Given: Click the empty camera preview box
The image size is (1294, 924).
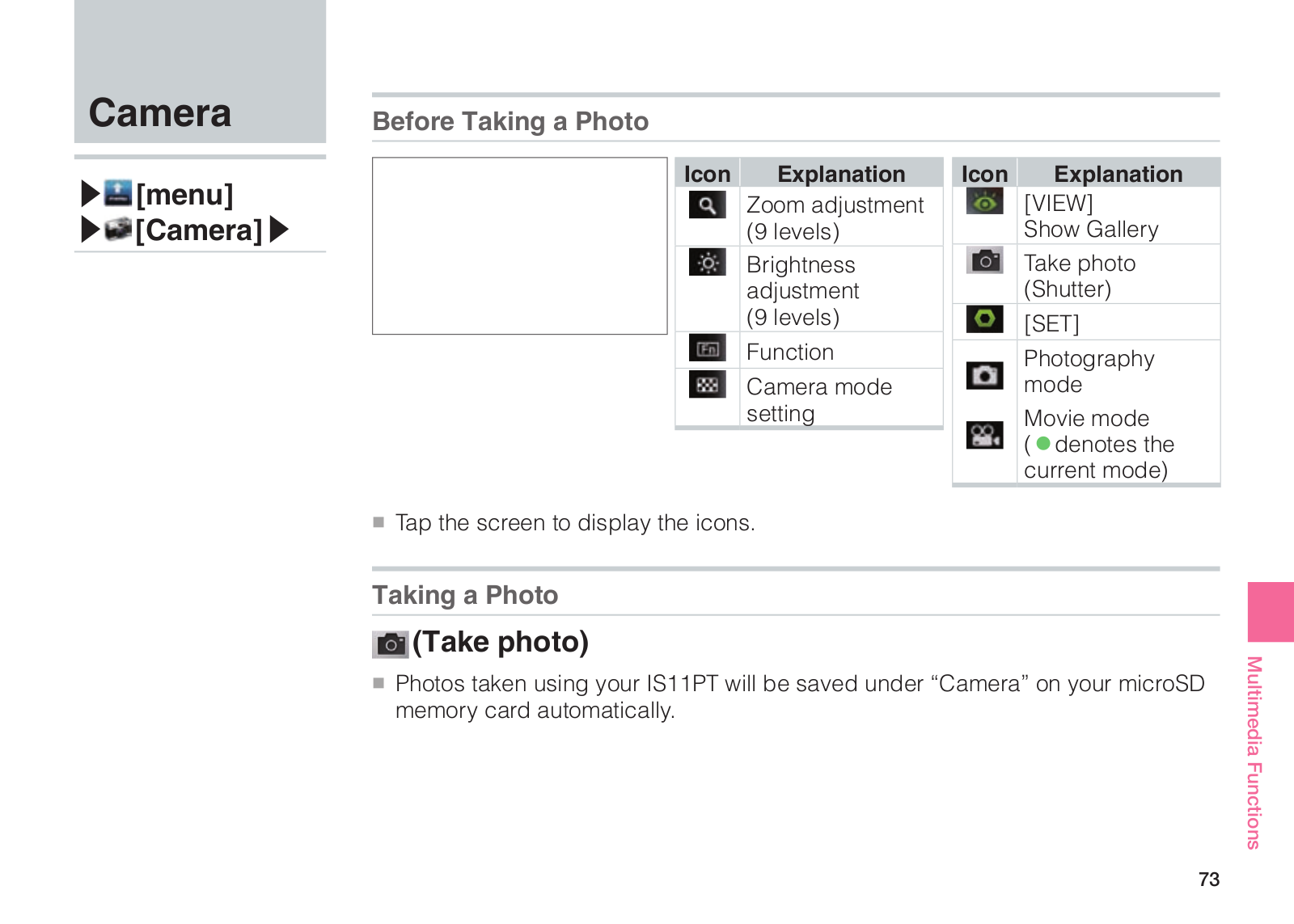Looking at the screenshot, I should pos(520,246).
